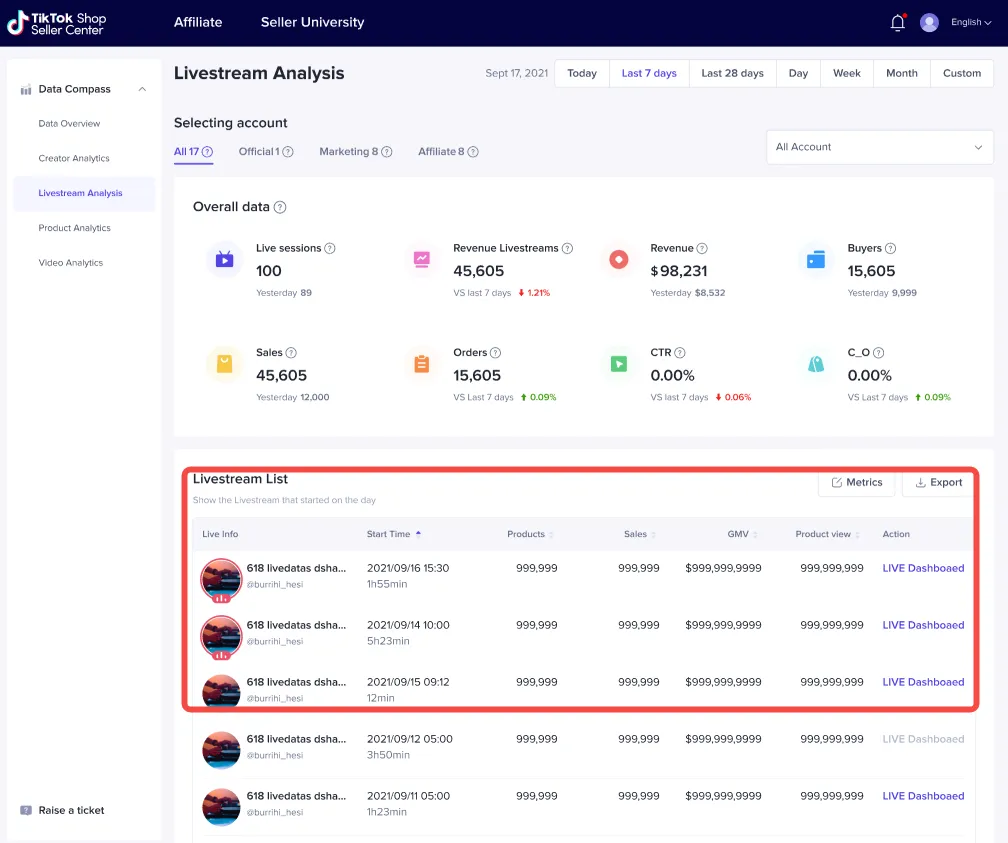Click the info icon beside Revenue Livestreams
The width and height of the screenshot is (1008, 843).
point(567,248)
